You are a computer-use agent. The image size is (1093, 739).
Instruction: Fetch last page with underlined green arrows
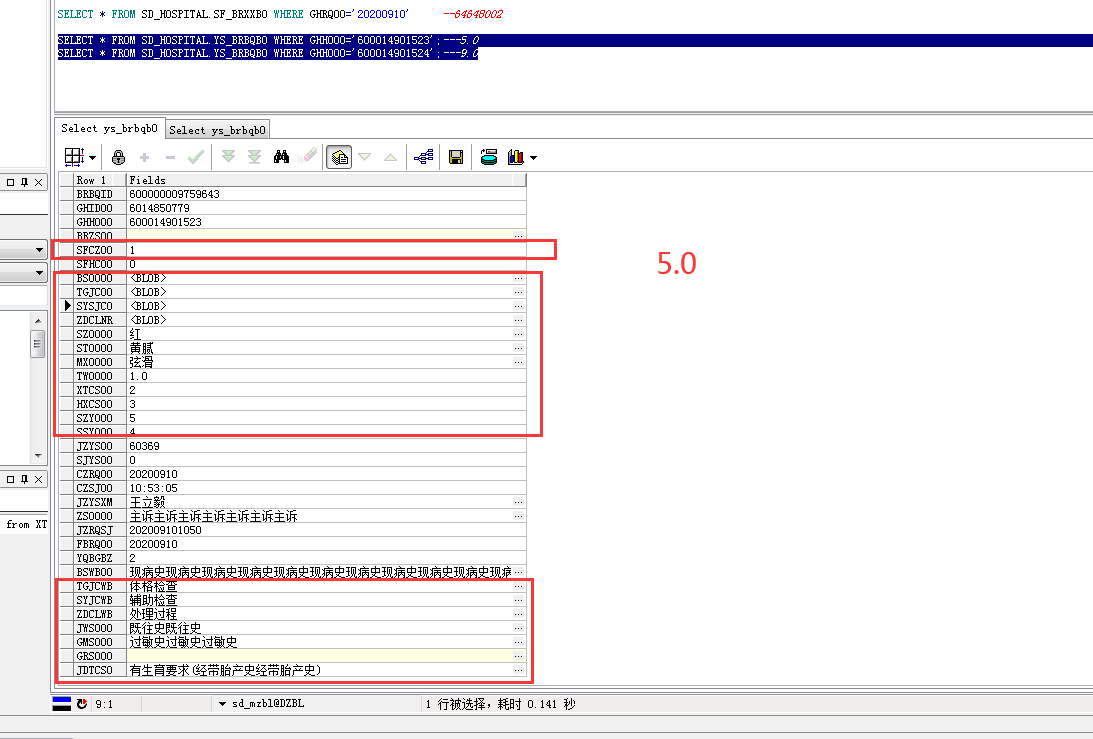(x=254, y=157)
